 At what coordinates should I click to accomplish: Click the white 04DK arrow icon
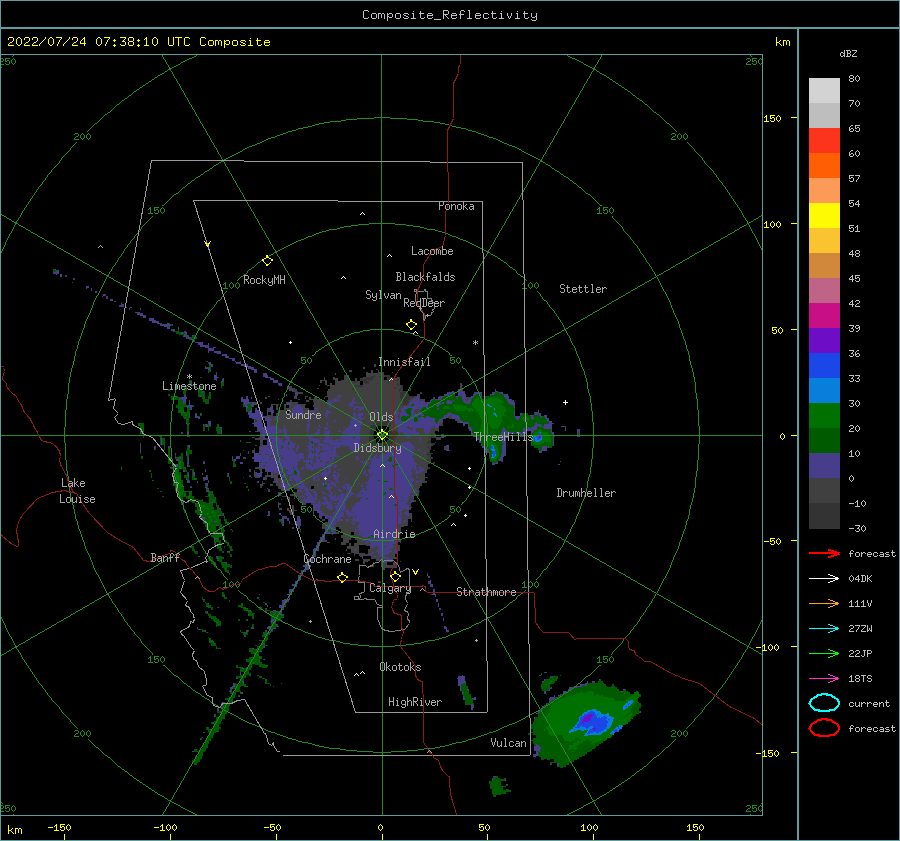pyautogui.click(x=824, y=579)
